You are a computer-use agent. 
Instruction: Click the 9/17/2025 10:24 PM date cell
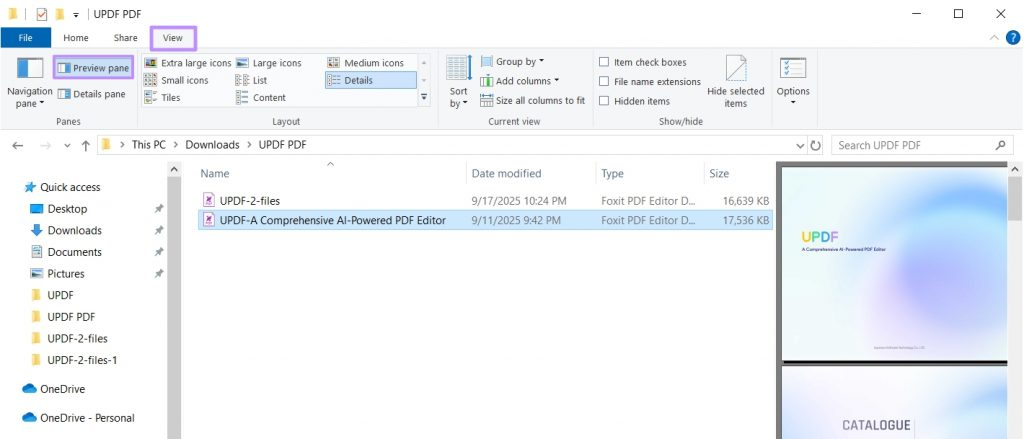click(x=519, y=201)
